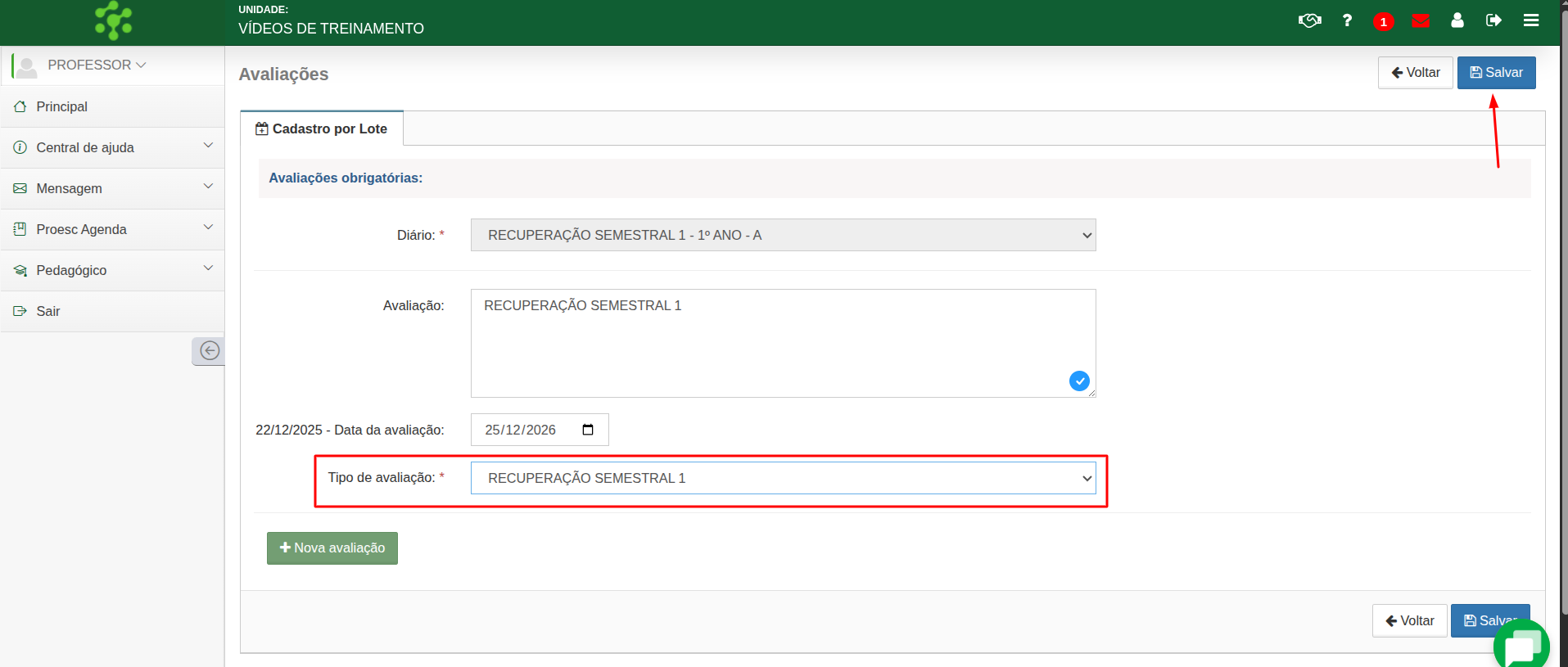
Task: Expand the PROFESSOR user menu
Action: (96, 65)
